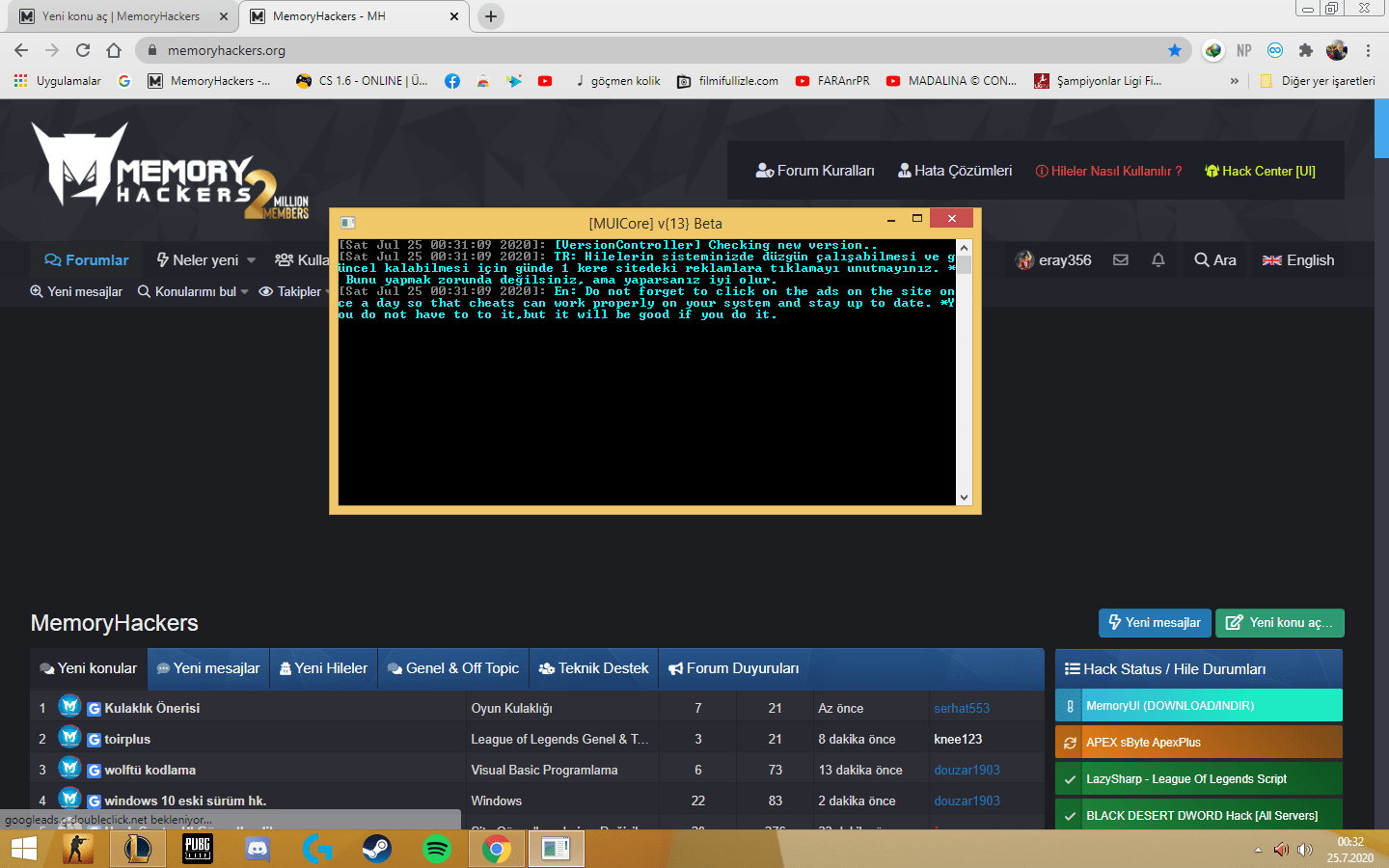
Task: Open the Chrome extensions puzzle icon
Action: tap(1306, 50)
